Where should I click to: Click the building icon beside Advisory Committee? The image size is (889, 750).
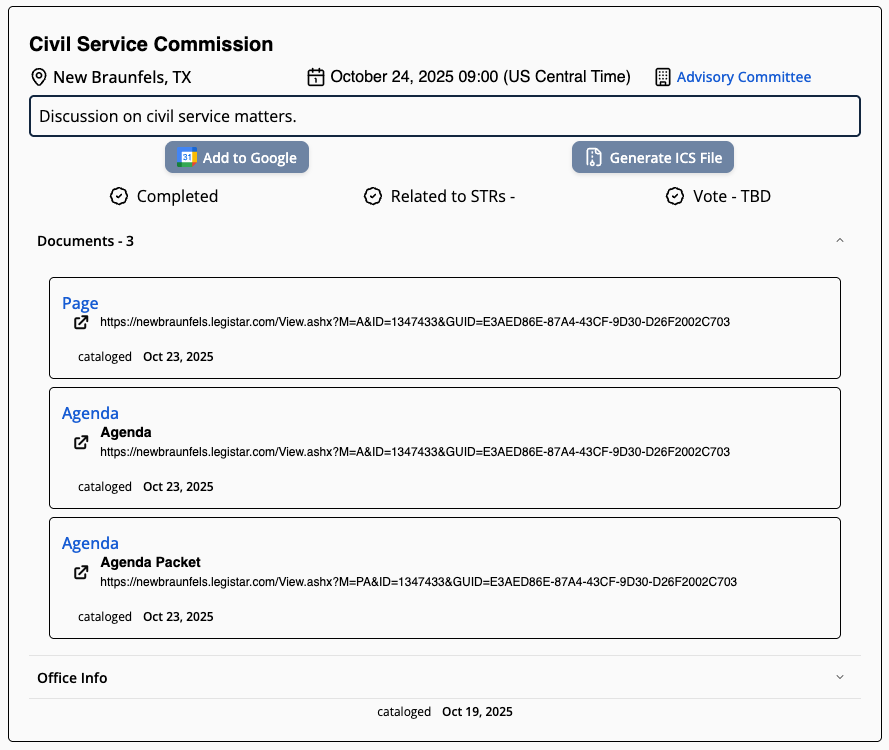point(663,77)
